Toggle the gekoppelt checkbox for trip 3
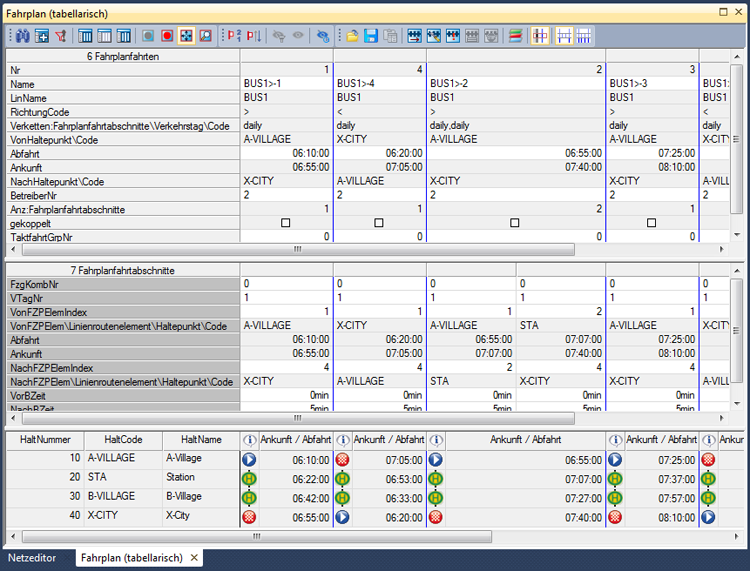750x571 pixels. click(651, 223)
